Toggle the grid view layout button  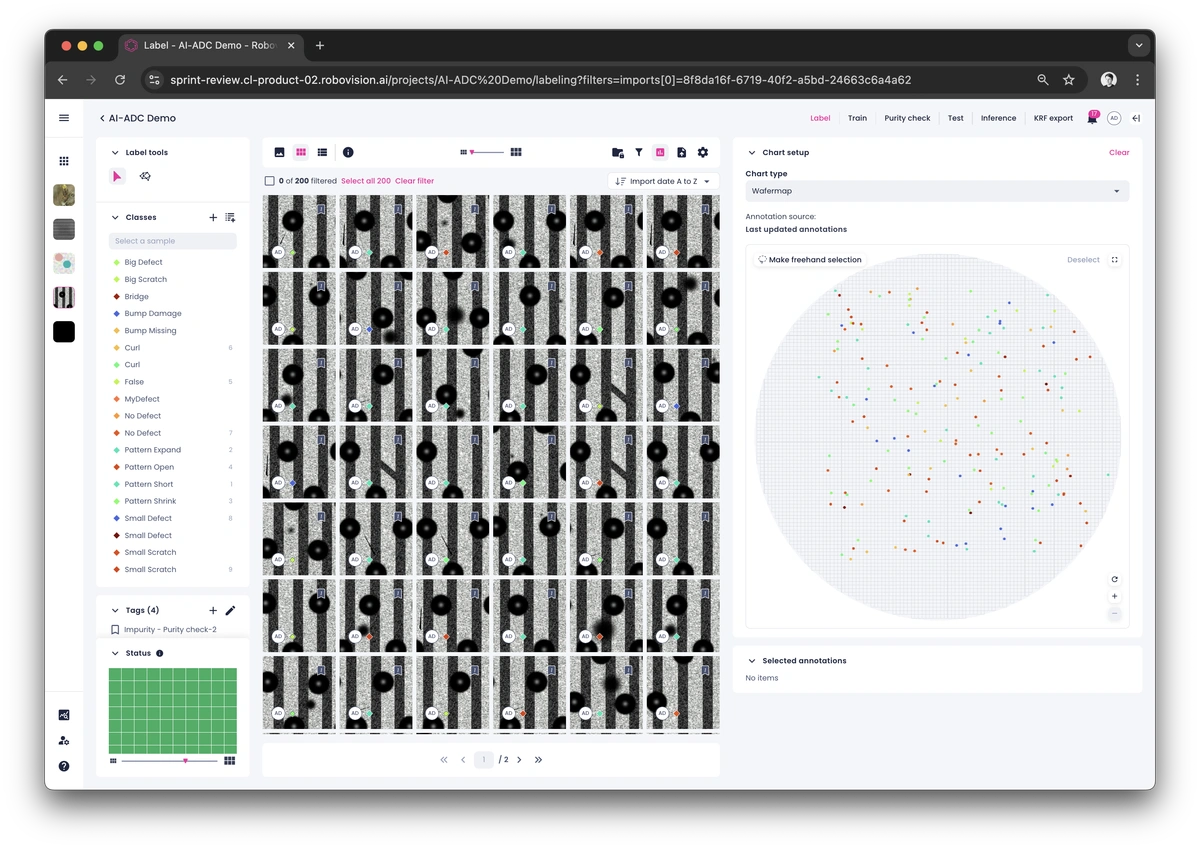point(301,152)
